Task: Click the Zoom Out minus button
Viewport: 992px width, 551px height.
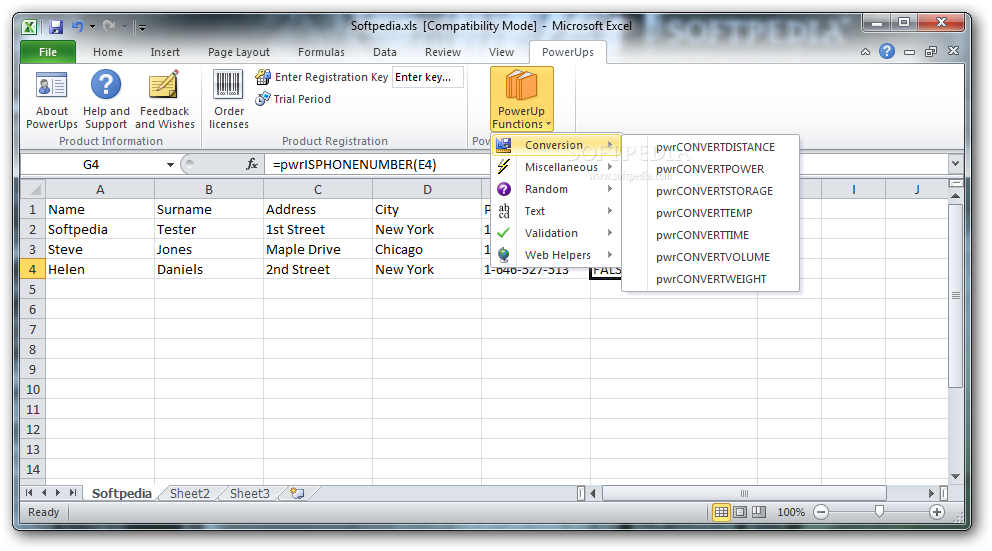Action: coord(821,512)
